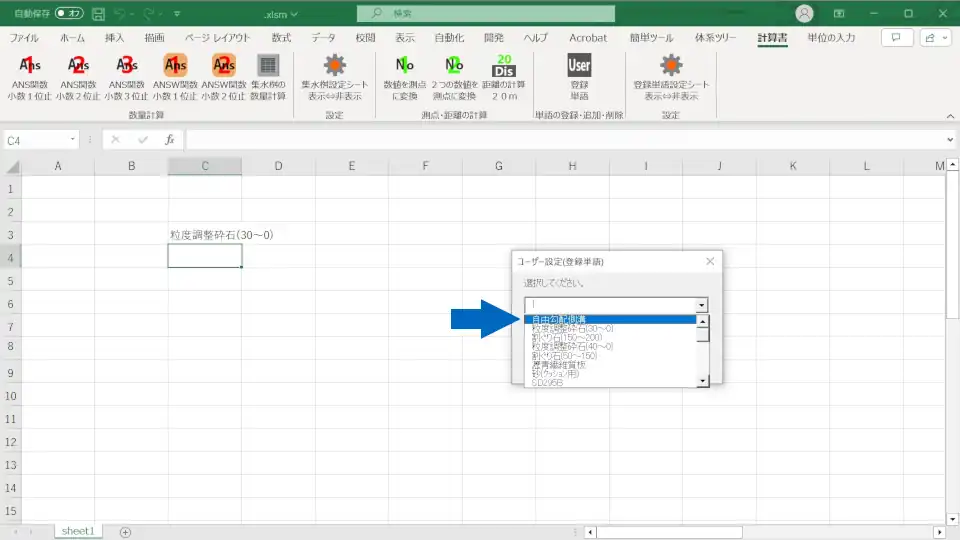Image resolution: width=960 pixels, height=540 pixels.
Task: Select 粒度調整砕石(40~0) in dropdown list
Action: click(610, 347)
